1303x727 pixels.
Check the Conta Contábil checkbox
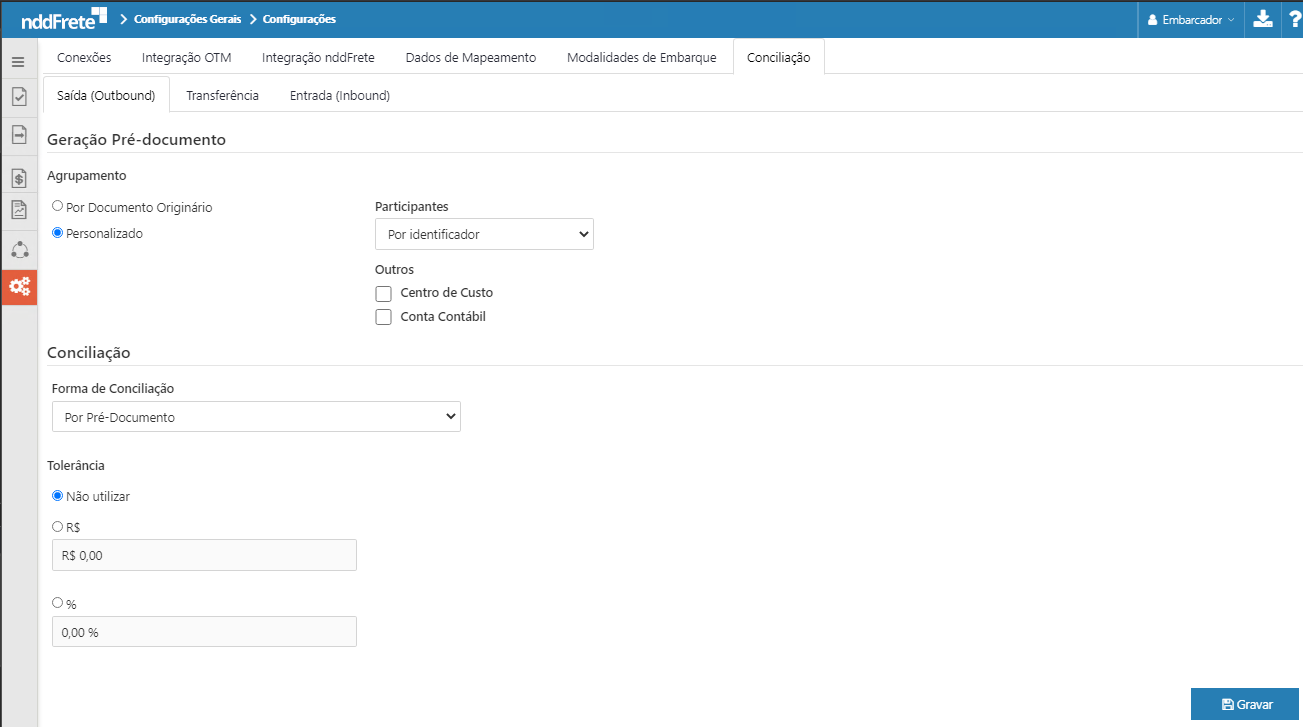pos(383,317)
